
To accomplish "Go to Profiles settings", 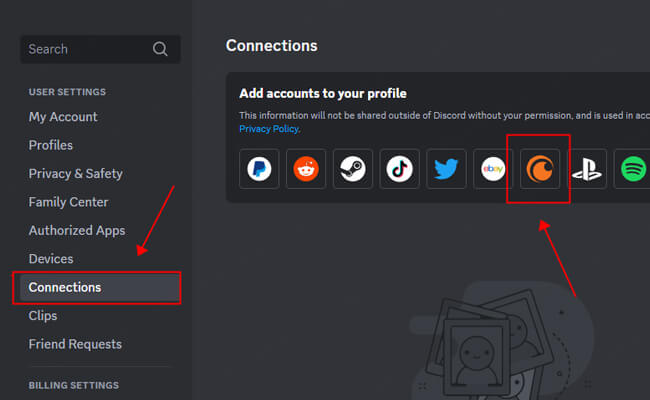I will [51, 145].
